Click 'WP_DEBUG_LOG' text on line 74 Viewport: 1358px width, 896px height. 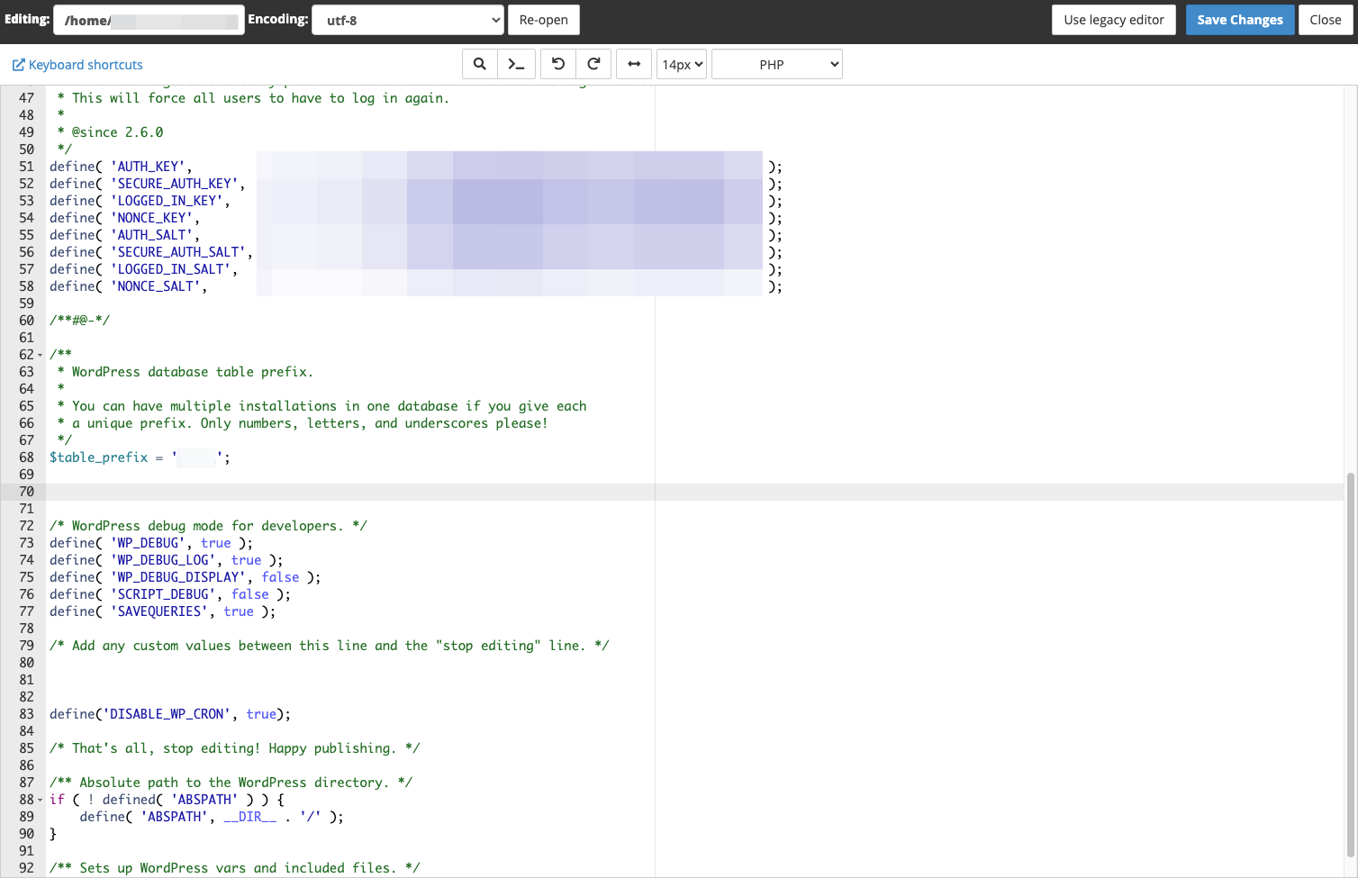[x=163, y=560]
